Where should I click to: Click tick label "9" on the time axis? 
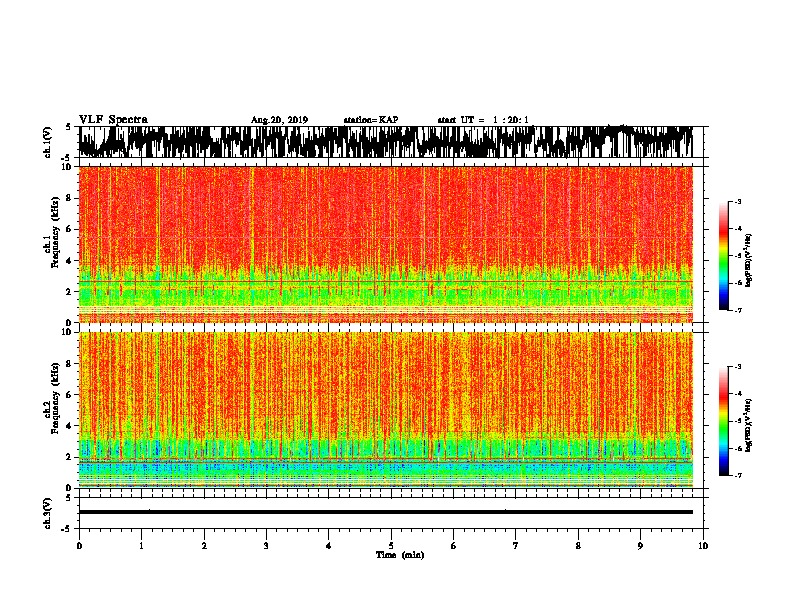(640, 545)
